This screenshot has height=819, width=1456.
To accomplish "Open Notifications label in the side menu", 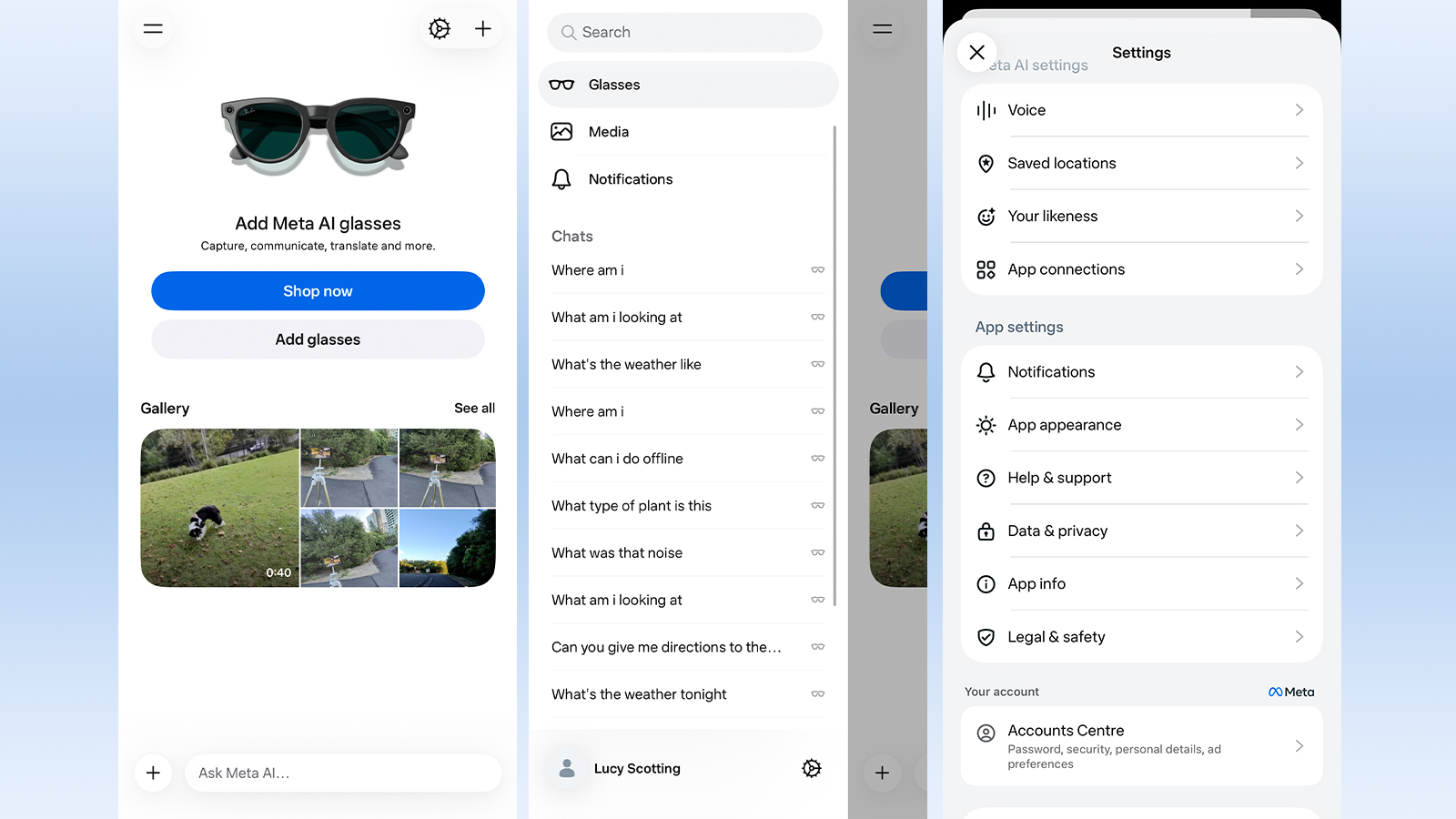I will [631, 179].
